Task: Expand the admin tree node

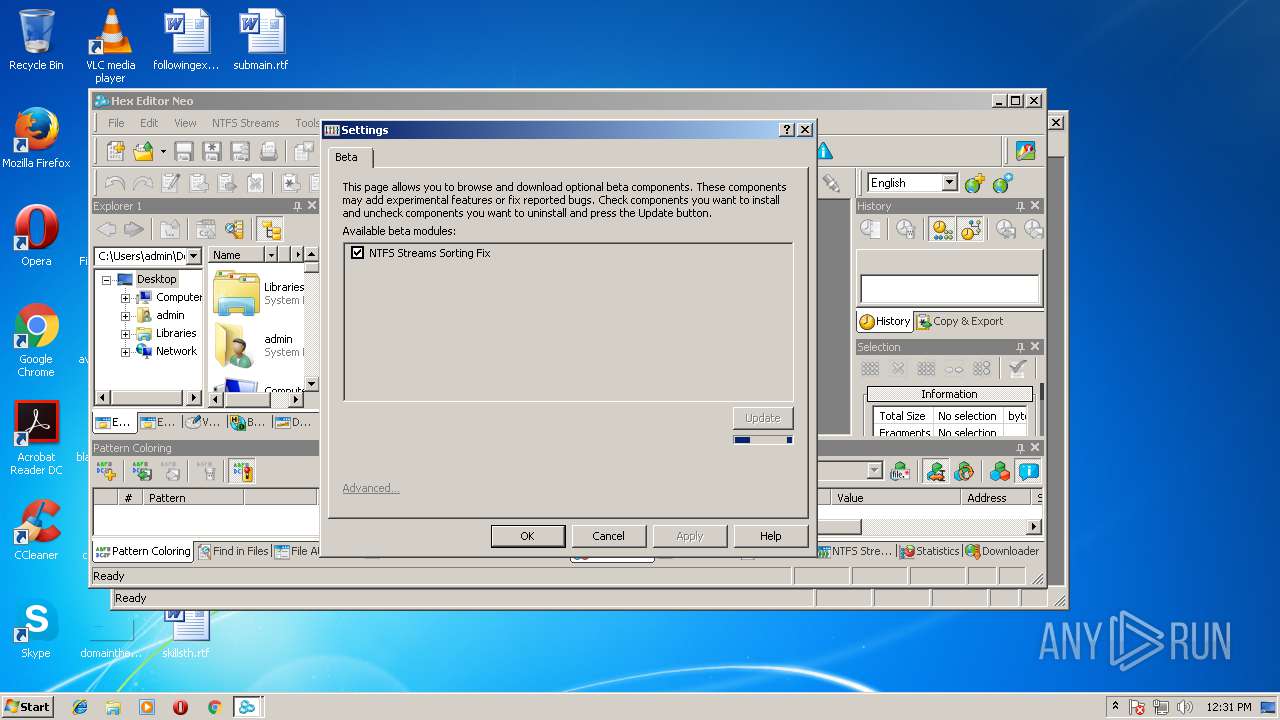Action: click(x=126, y=316)
